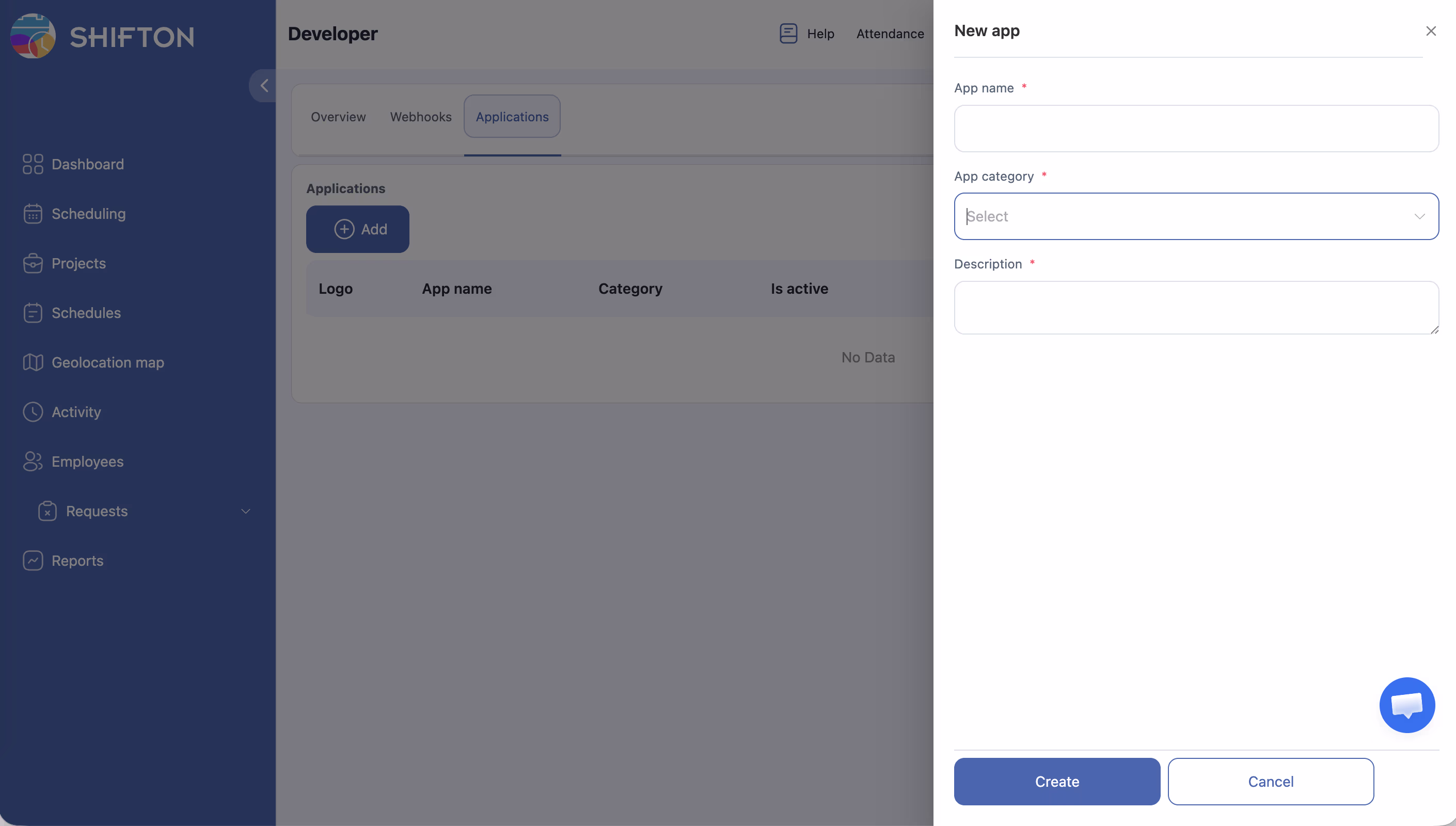Collapse the sidebar with arrow button

[264, 86]
